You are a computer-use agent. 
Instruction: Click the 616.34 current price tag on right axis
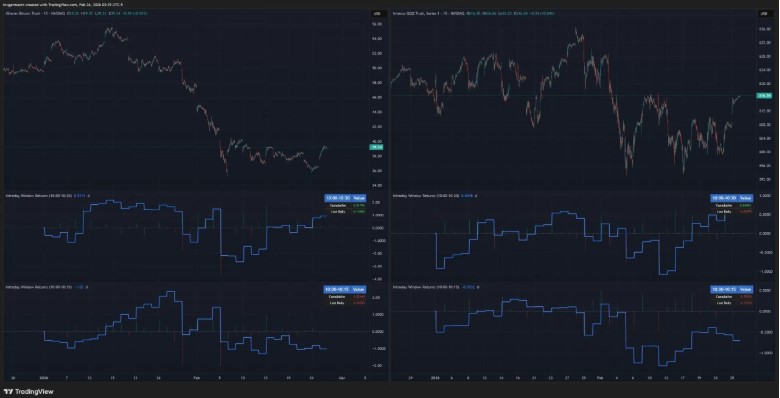(x=764, y=96)
